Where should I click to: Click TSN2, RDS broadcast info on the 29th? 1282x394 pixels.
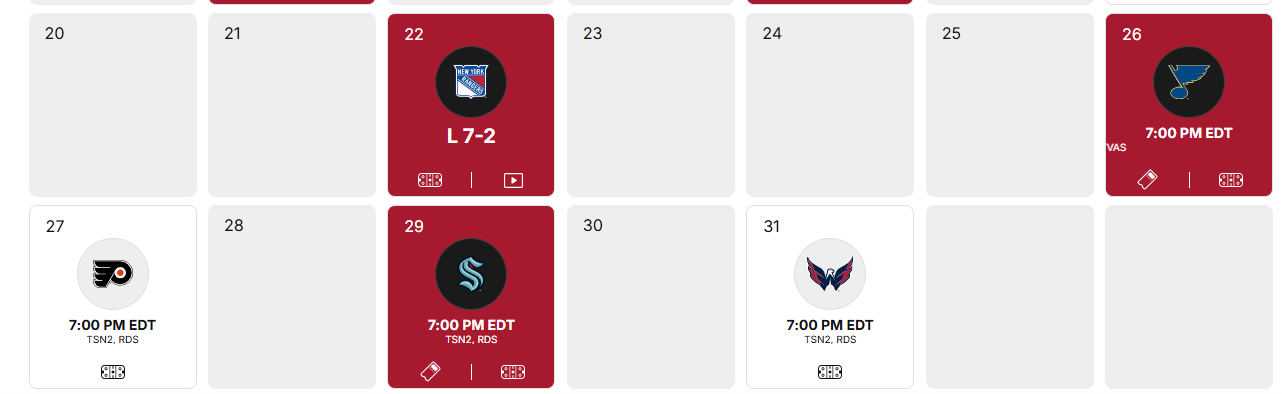coord(471,340)
